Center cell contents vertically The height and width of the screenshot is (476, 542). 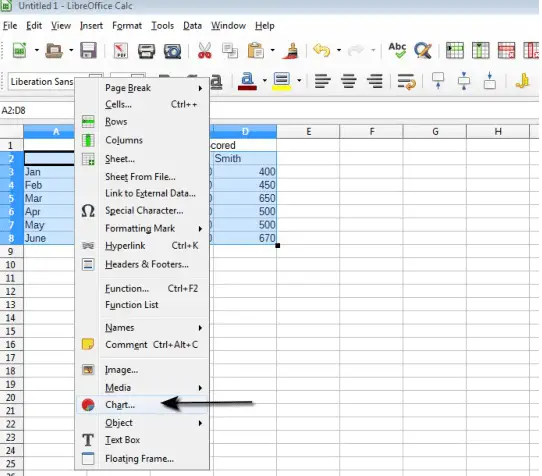[464, 81]
